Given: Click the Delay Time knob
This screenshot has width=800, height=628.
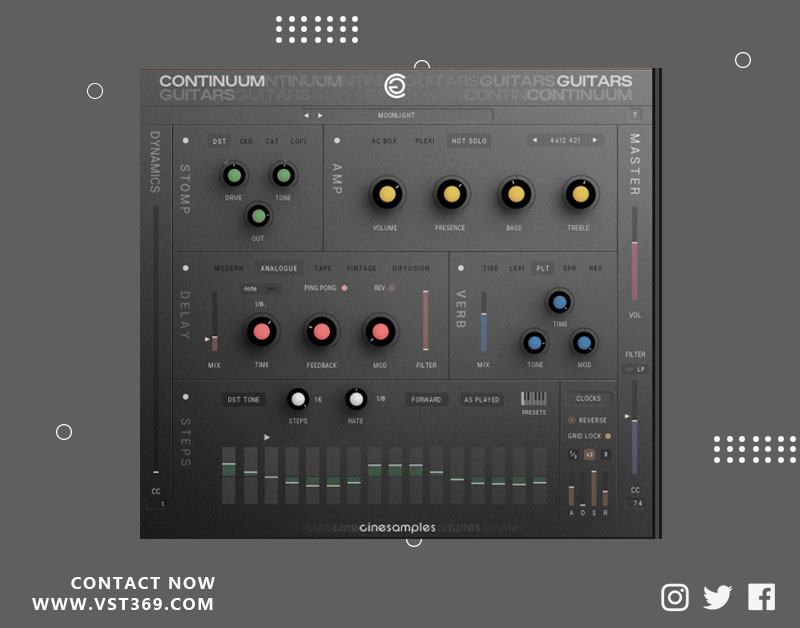Looking at the screenshot, I should click(x=261, y=332).
